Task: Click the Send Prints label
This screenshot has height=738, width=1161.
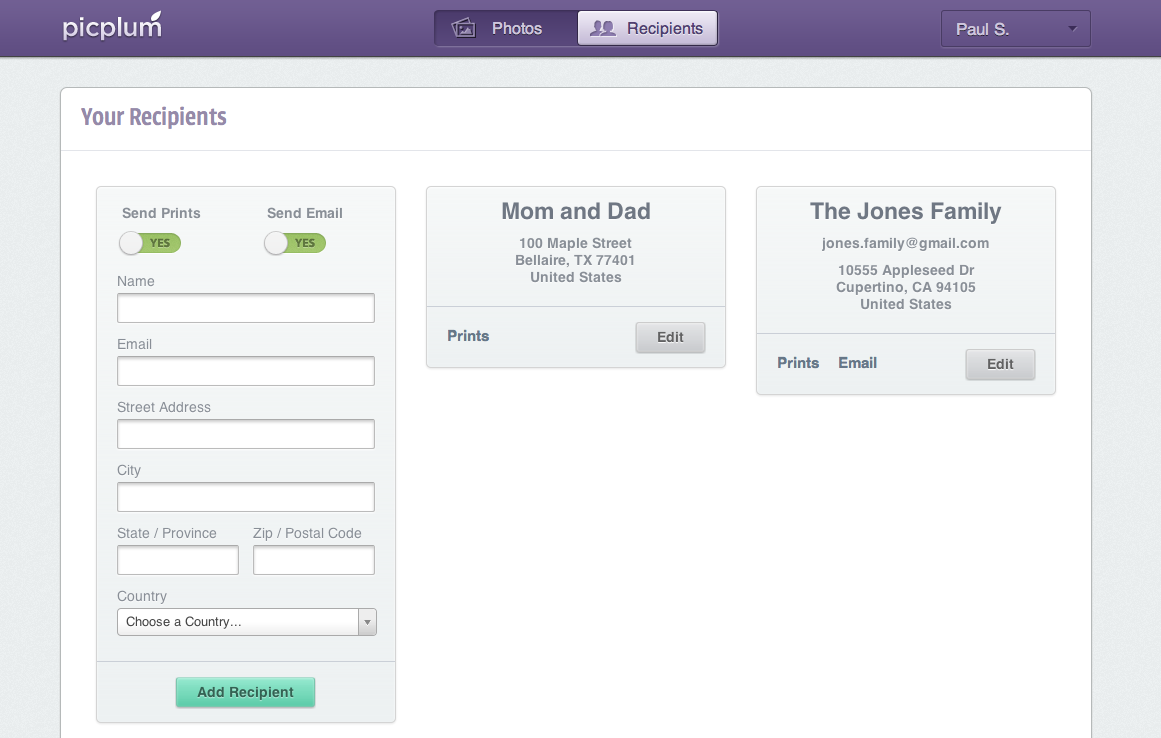Action: pos(161,213)
